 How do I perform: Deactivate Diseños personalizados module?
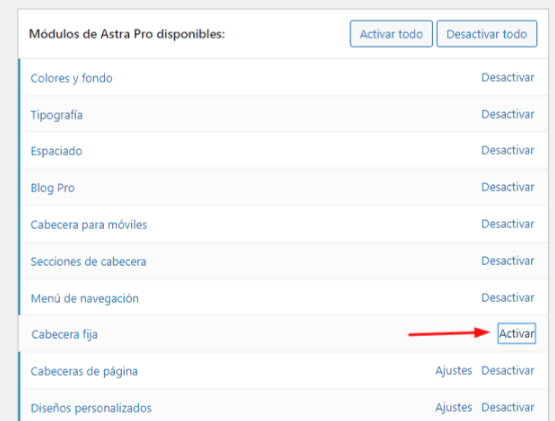tap(508, 408)
